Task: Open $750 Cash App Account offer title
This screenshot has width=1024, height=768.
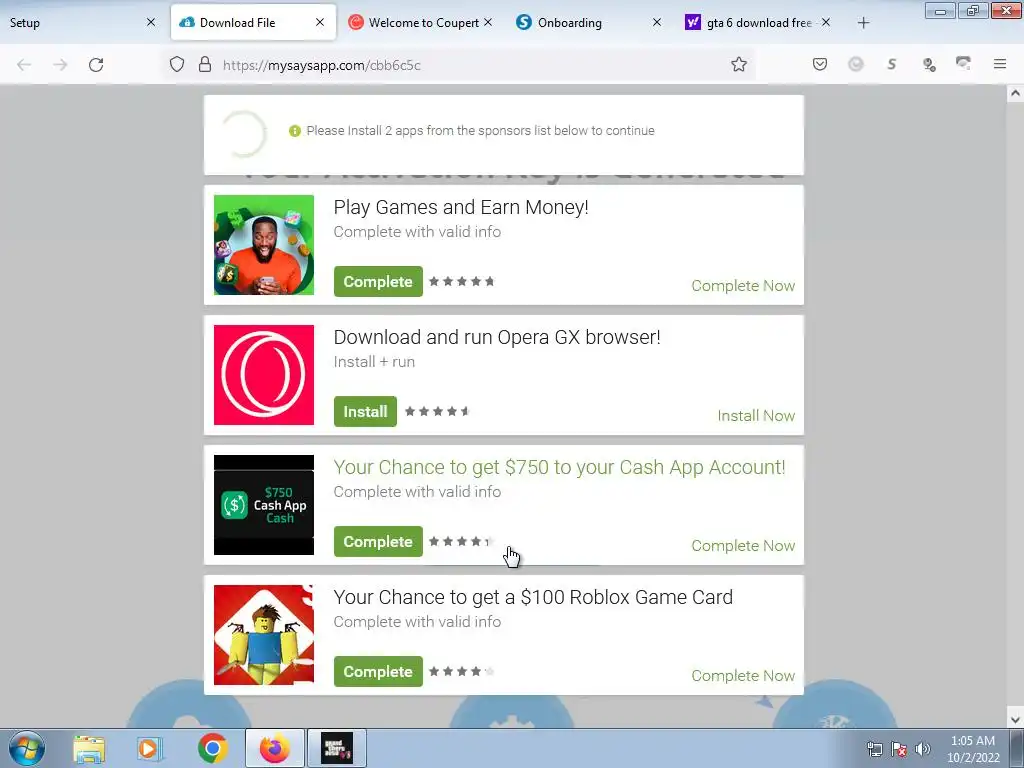Action: pyautogui.click(x=560, y=468)
